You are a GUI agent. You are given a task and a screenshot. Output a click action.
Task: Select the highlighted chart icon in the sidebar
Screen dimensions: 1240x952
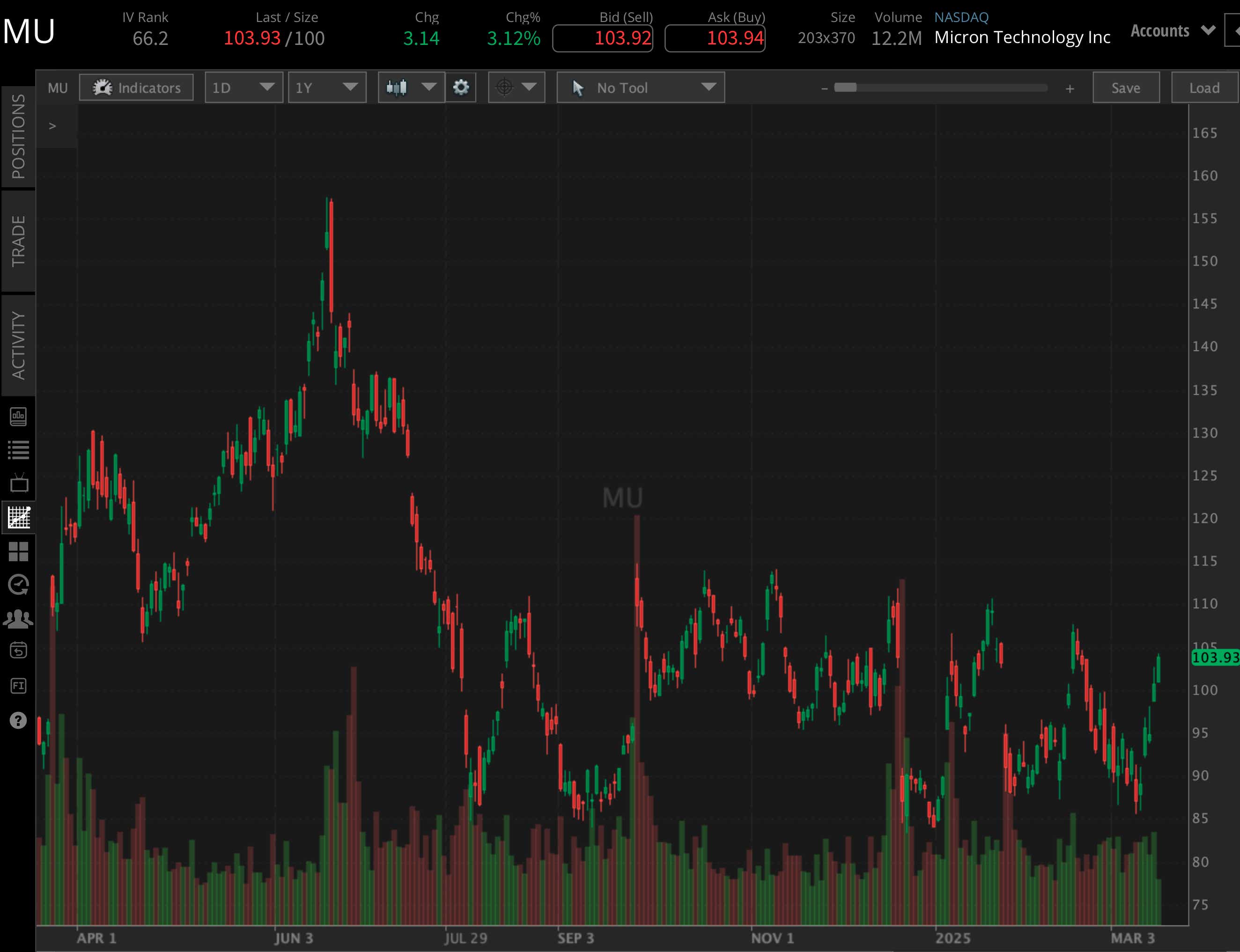[19, 517]
